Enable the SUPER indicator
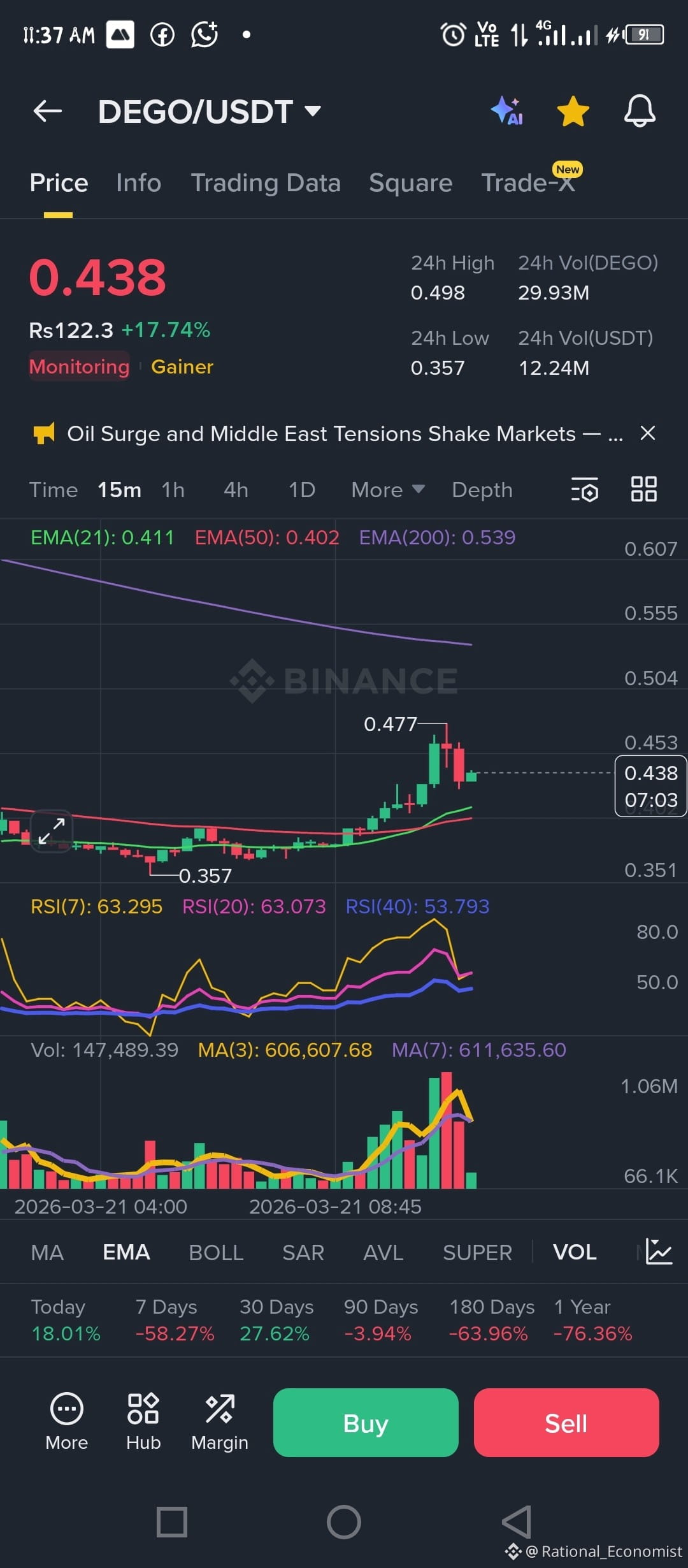This screenshot has height=1568, width=688. tap(477, 1252)
